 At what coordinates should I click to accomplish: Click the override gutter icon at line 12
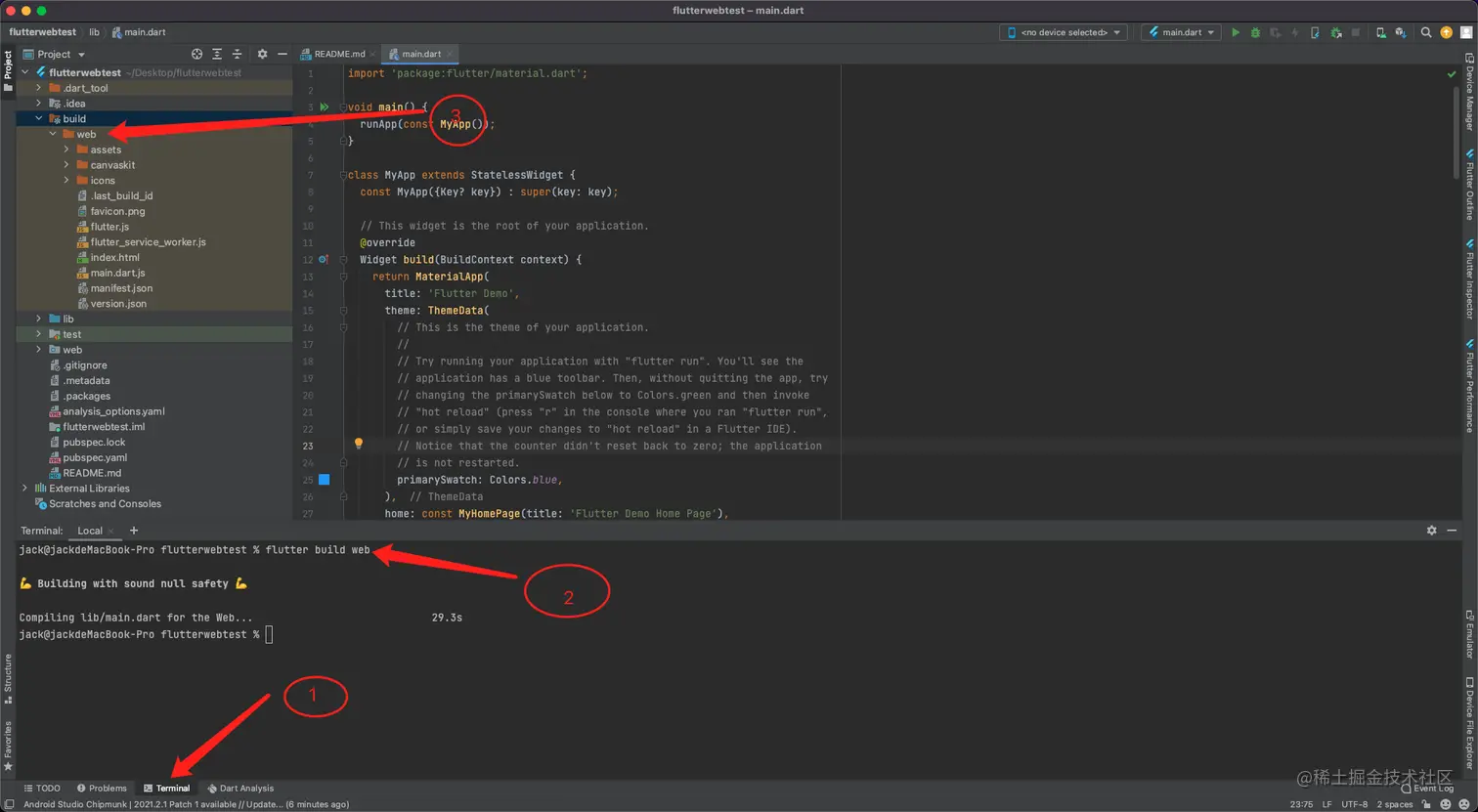click(324, 260)
